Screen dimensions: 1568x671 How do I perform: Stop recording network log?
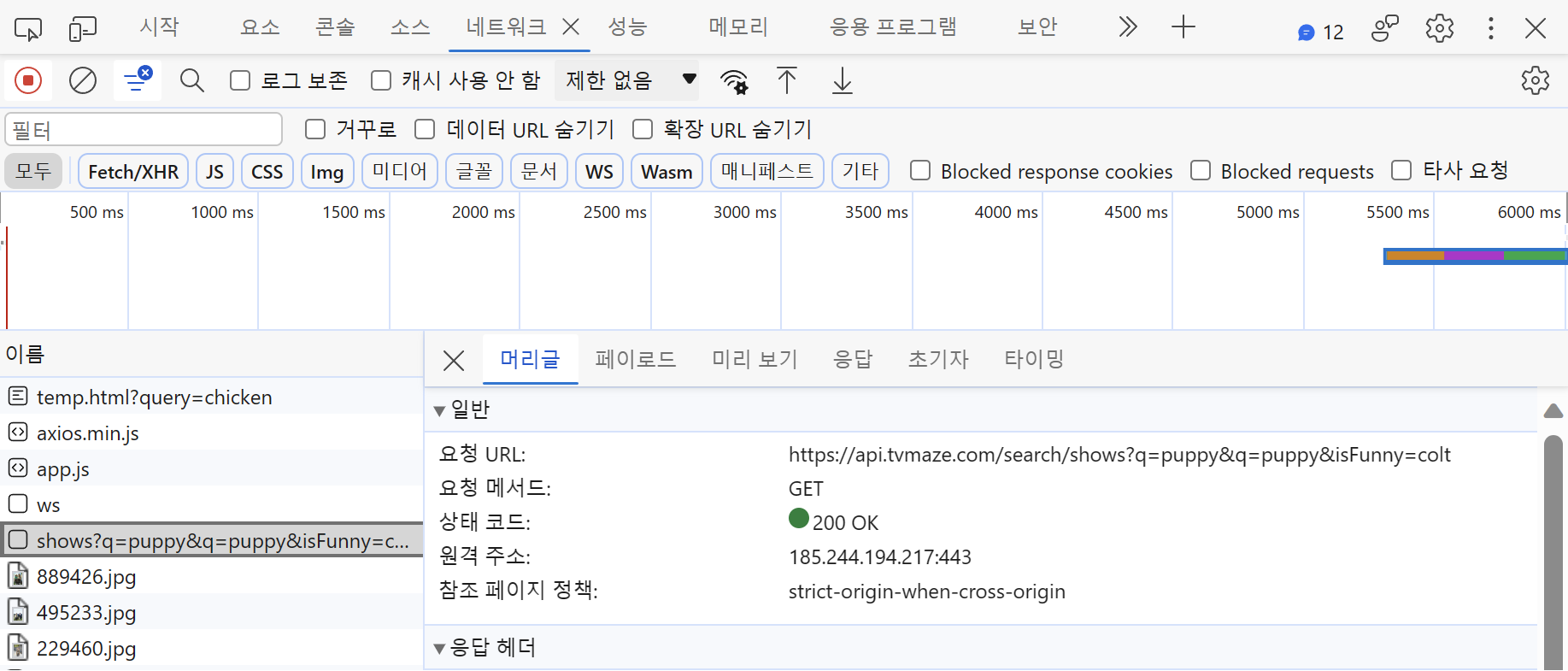[28, 80]
